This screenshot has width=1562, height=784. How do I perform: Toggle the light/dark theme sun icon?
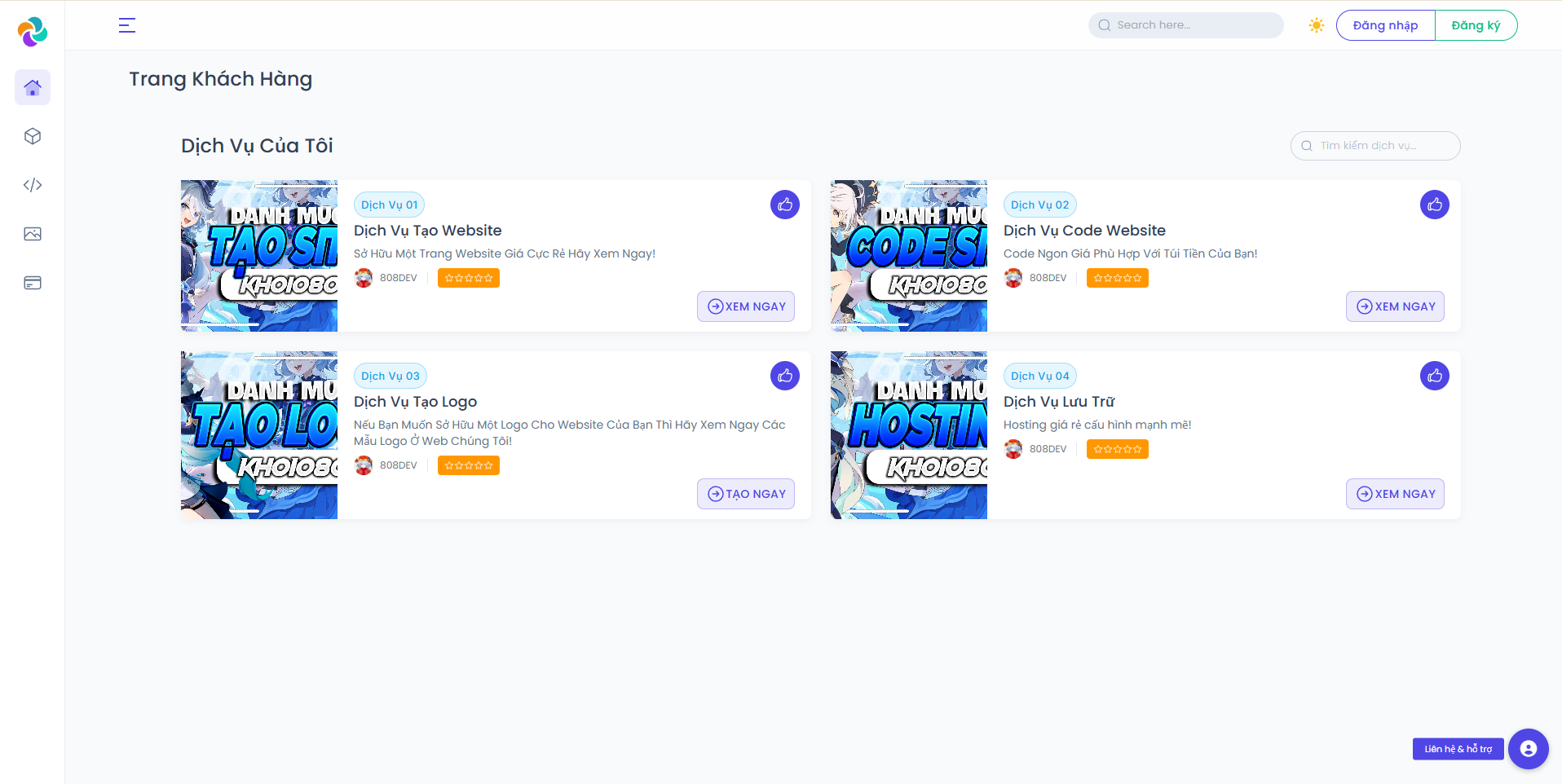[1316, 25]
